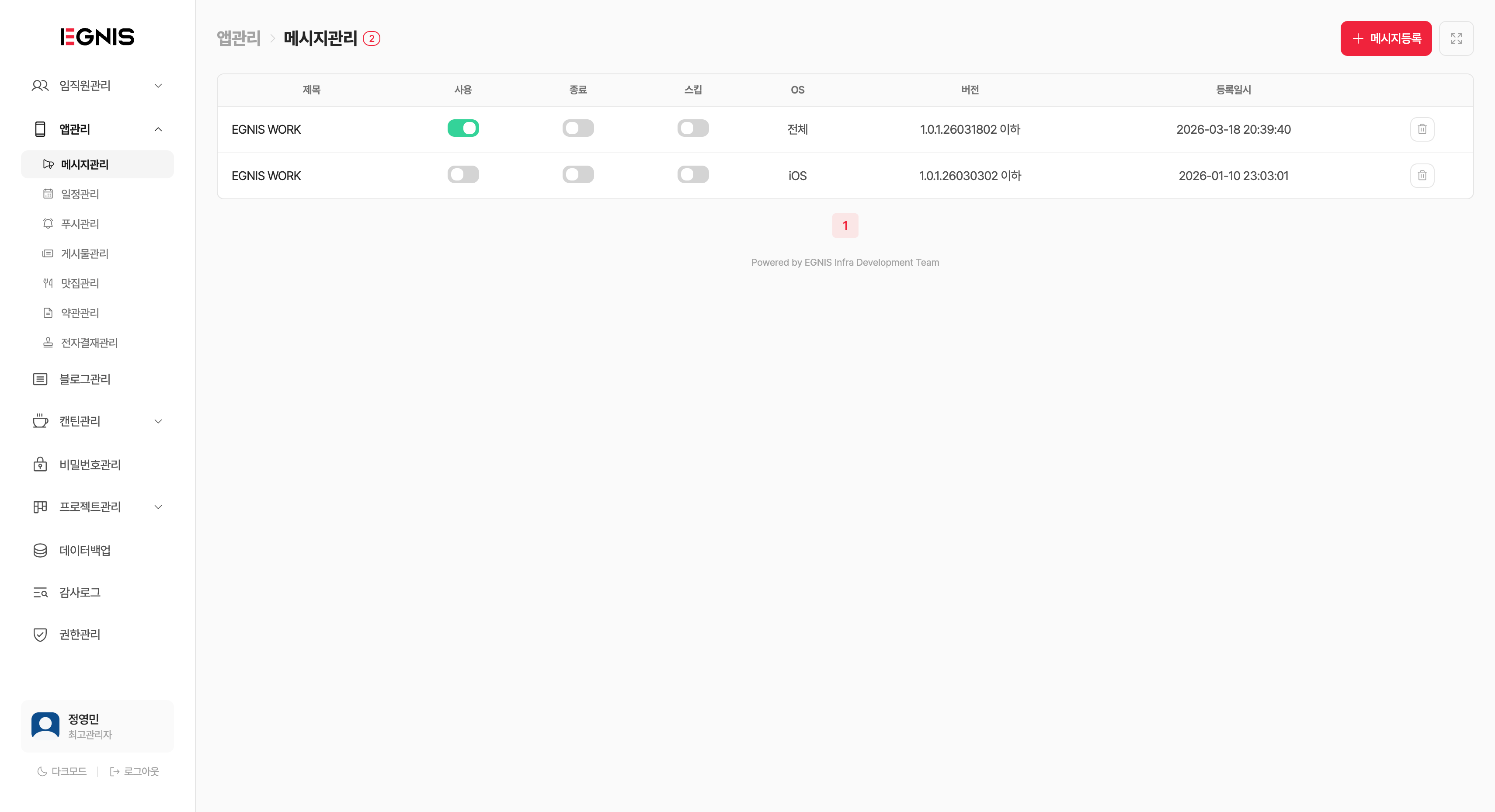Click the 정영민 profile name
1495x812 pixels.
(83, 718)
